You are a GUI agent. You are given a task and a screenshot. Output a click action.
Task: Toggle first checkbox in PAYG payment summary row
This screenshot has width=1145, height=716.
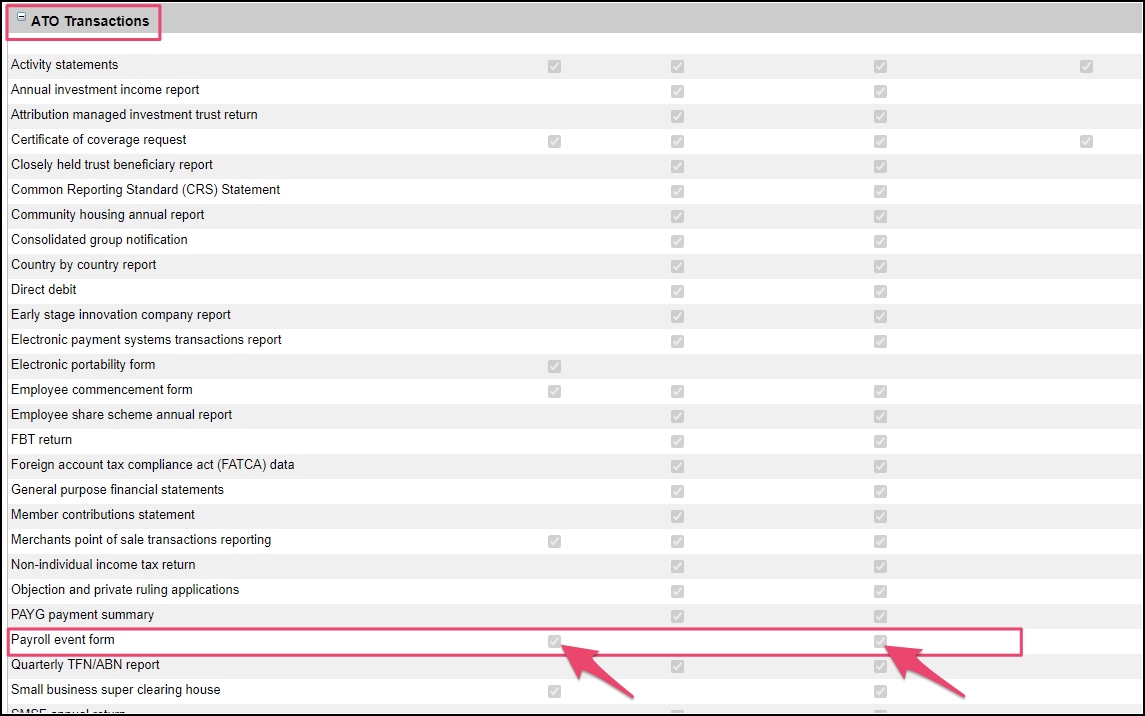tap(677, 616)
